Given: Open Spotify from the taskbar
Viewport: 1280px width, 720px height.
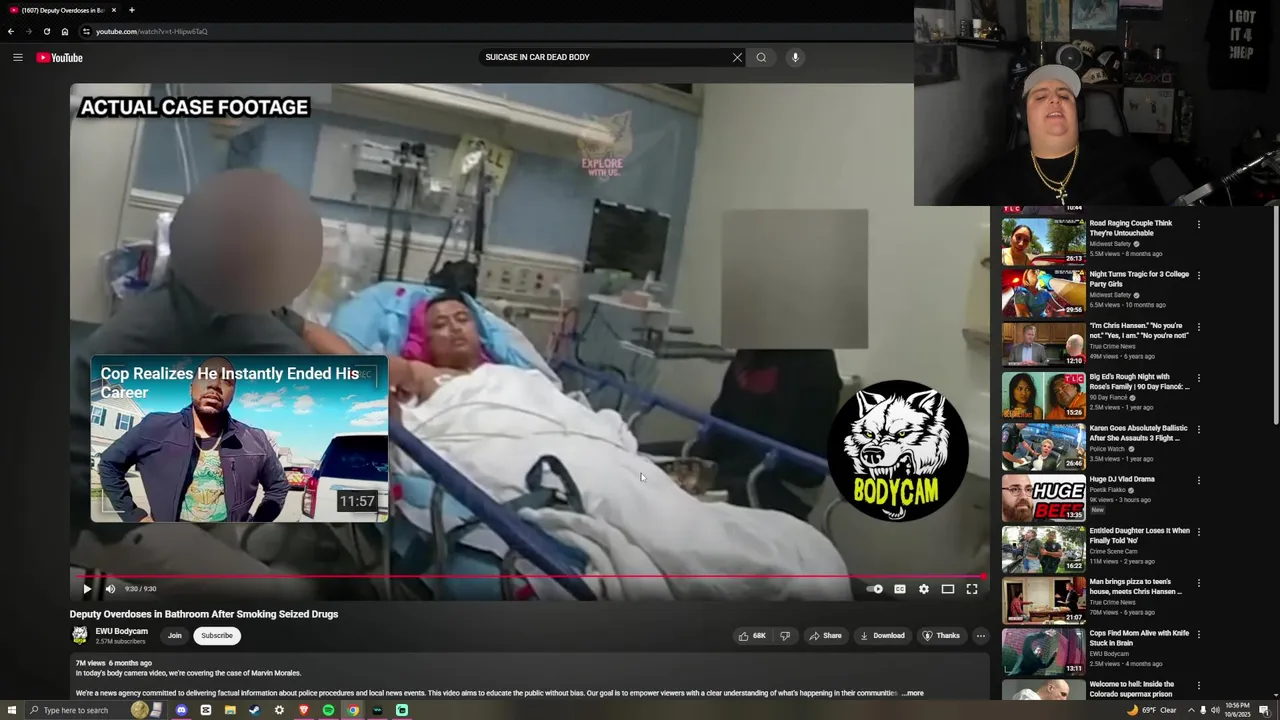Looking at the screenshot, I should [x=328, y=710].
